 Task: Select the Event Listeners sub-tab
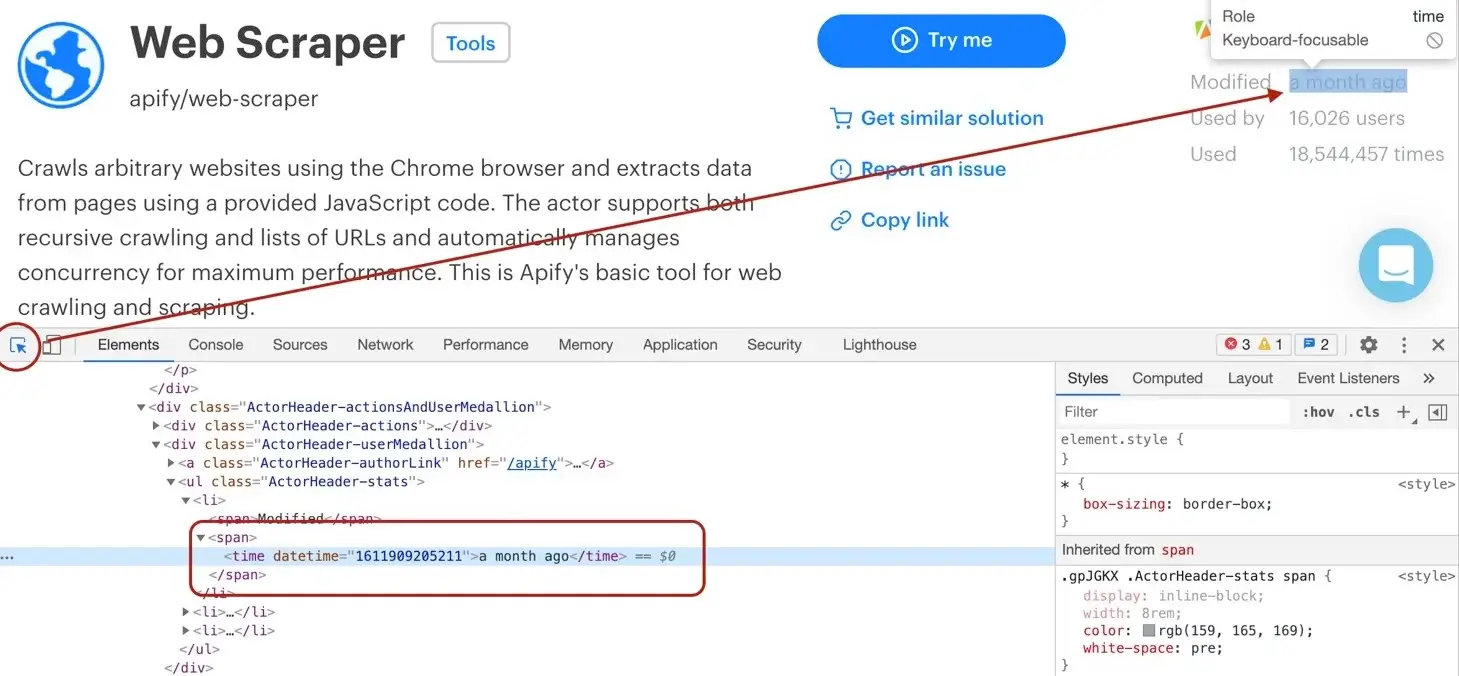tap(1348, 378)
